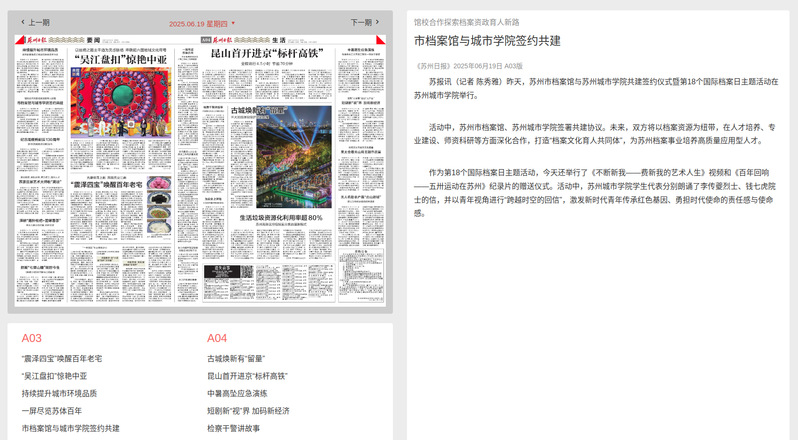The height and width of the screenshot is (440, 798).
Task: Select the A04 page heading in the list
Action: [217, 338]
